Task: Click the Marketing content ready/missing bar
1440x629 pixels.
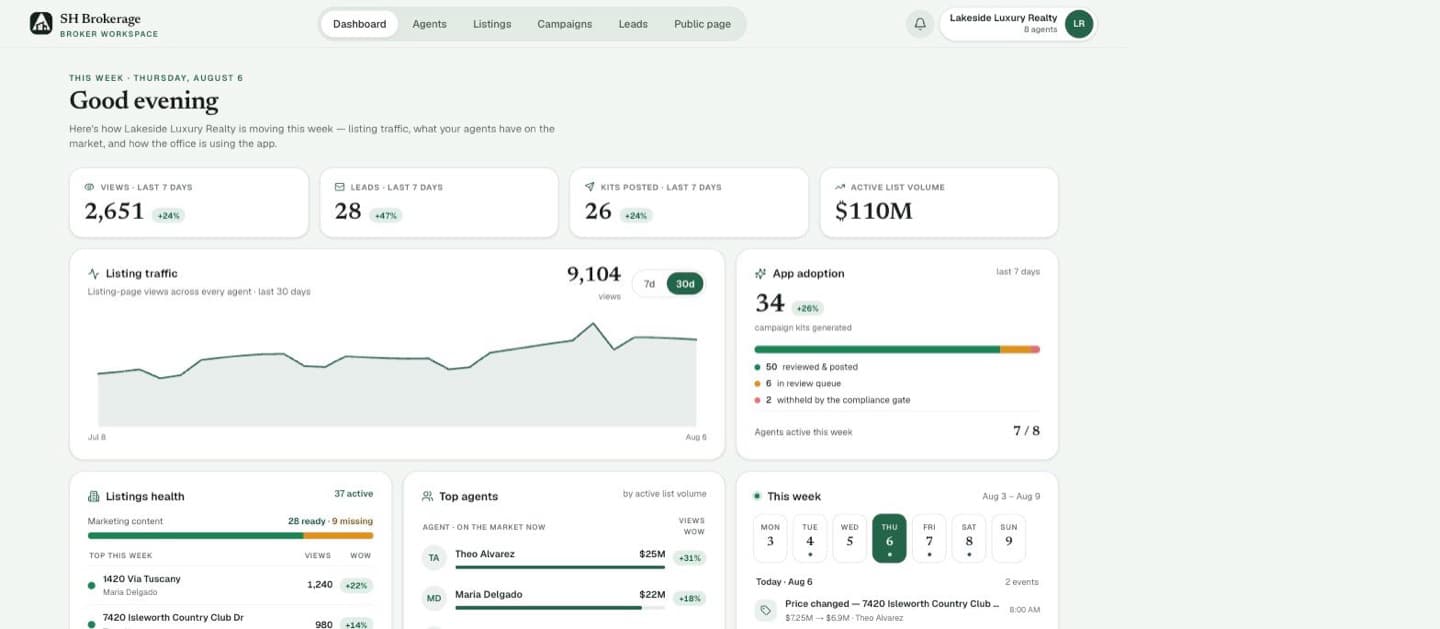Action: [x=230, y=535]
